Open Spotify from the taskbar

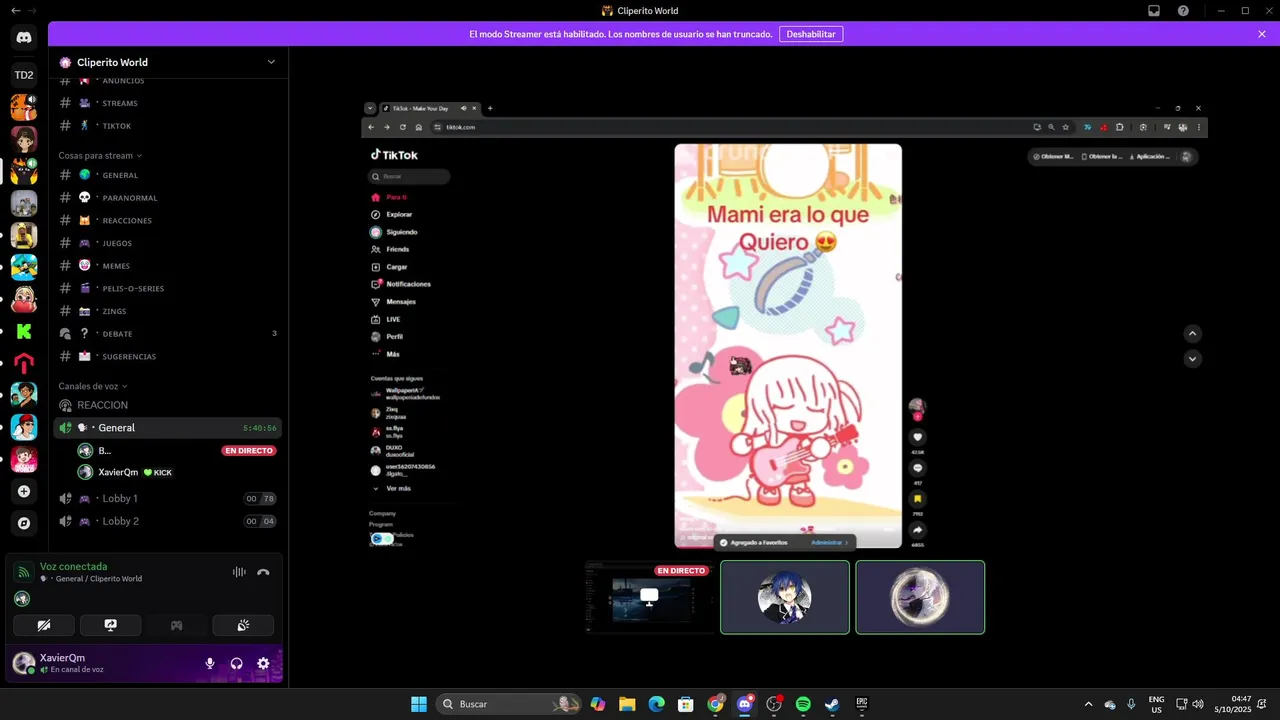[803, 704]
